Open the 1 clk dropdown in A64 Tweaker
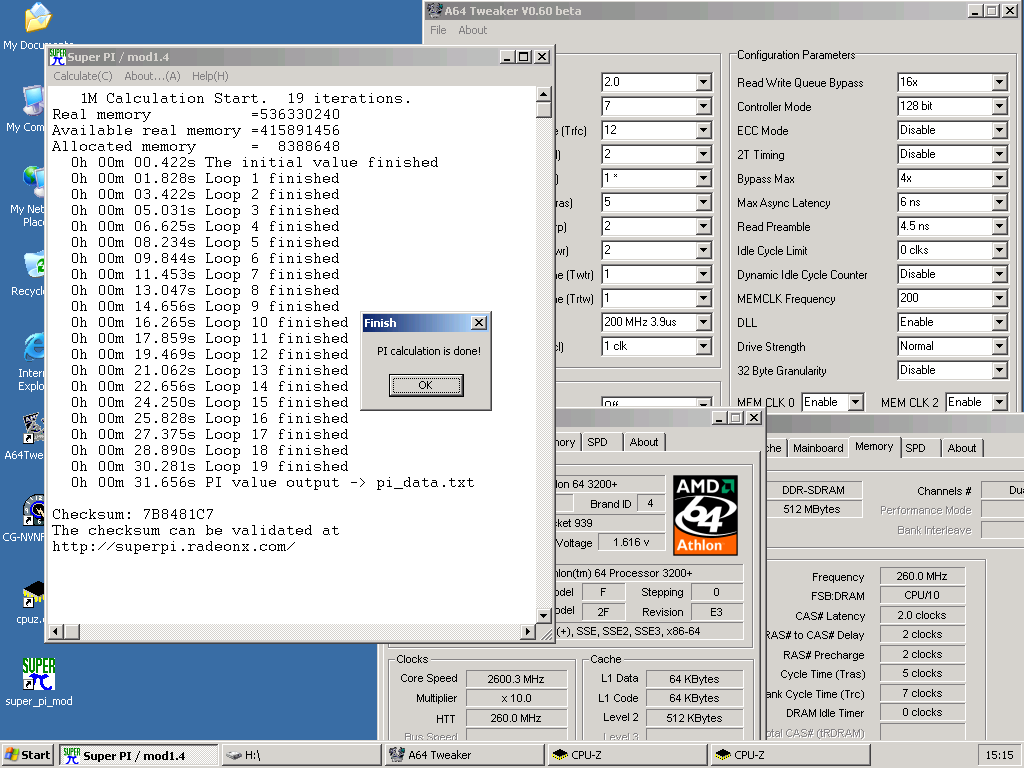Viewport: 1024px width, 768px height. 703,347
